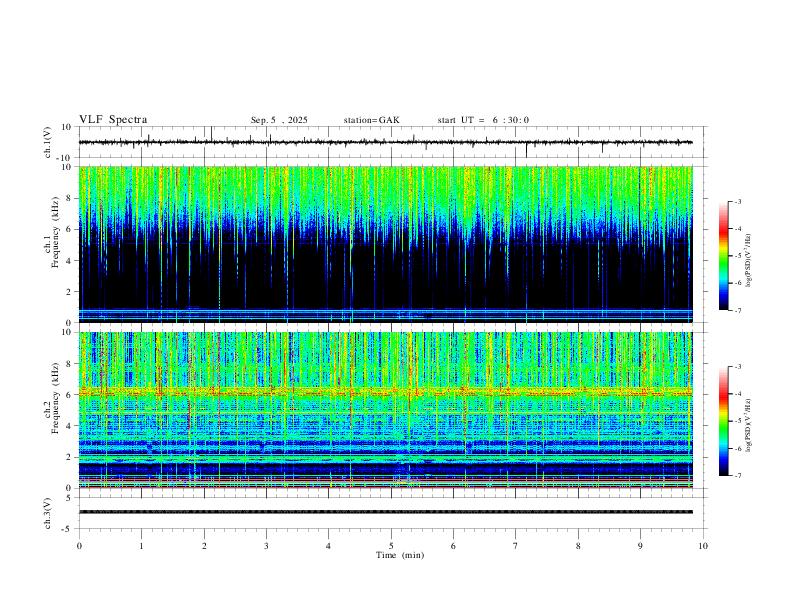Select ch.2 'Frequency (kHz)' axis title
The image size is (792, 612).
tap(55, 398)
